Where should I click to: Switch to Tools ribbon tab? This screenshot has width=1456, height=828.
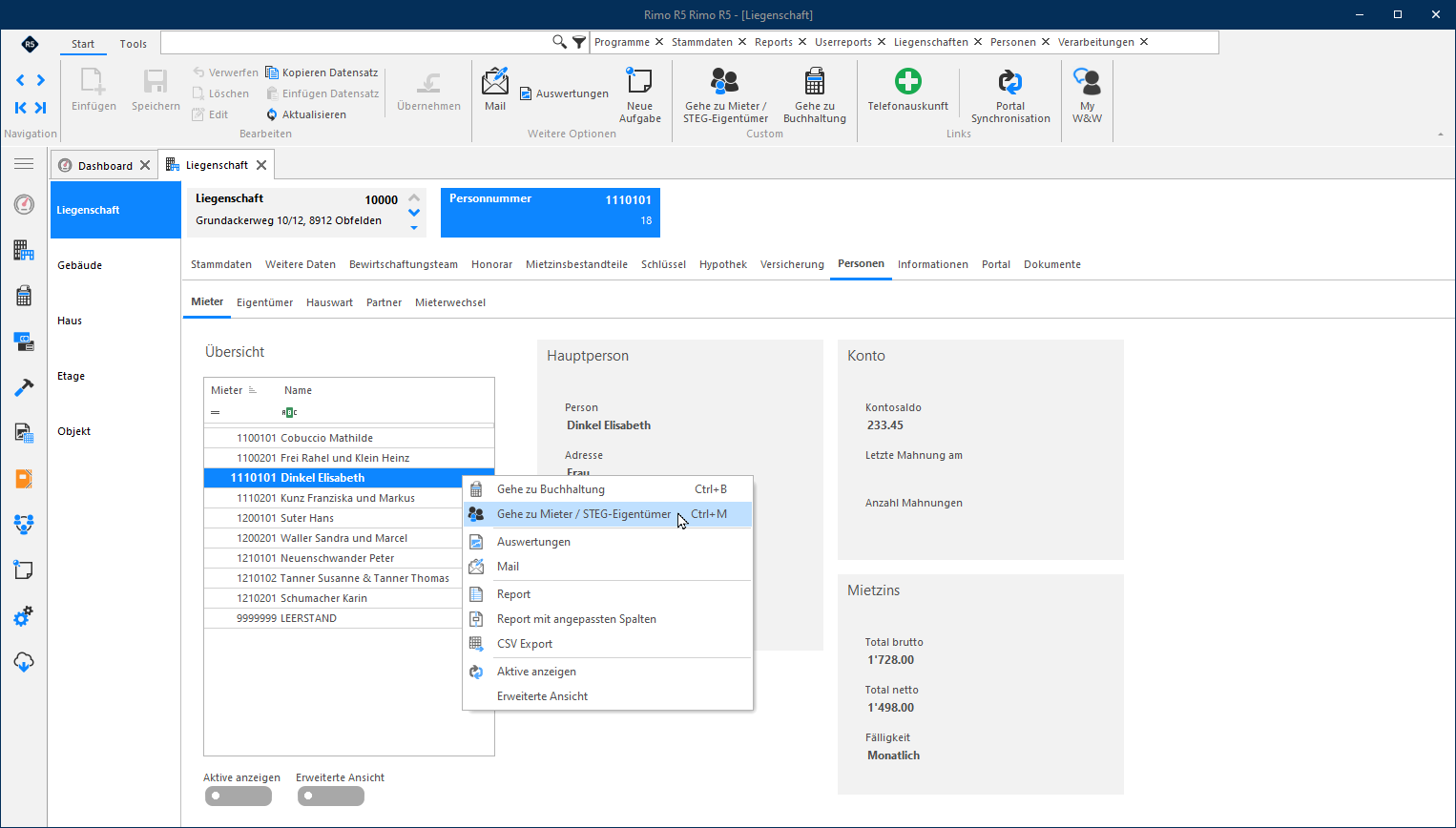134,44
